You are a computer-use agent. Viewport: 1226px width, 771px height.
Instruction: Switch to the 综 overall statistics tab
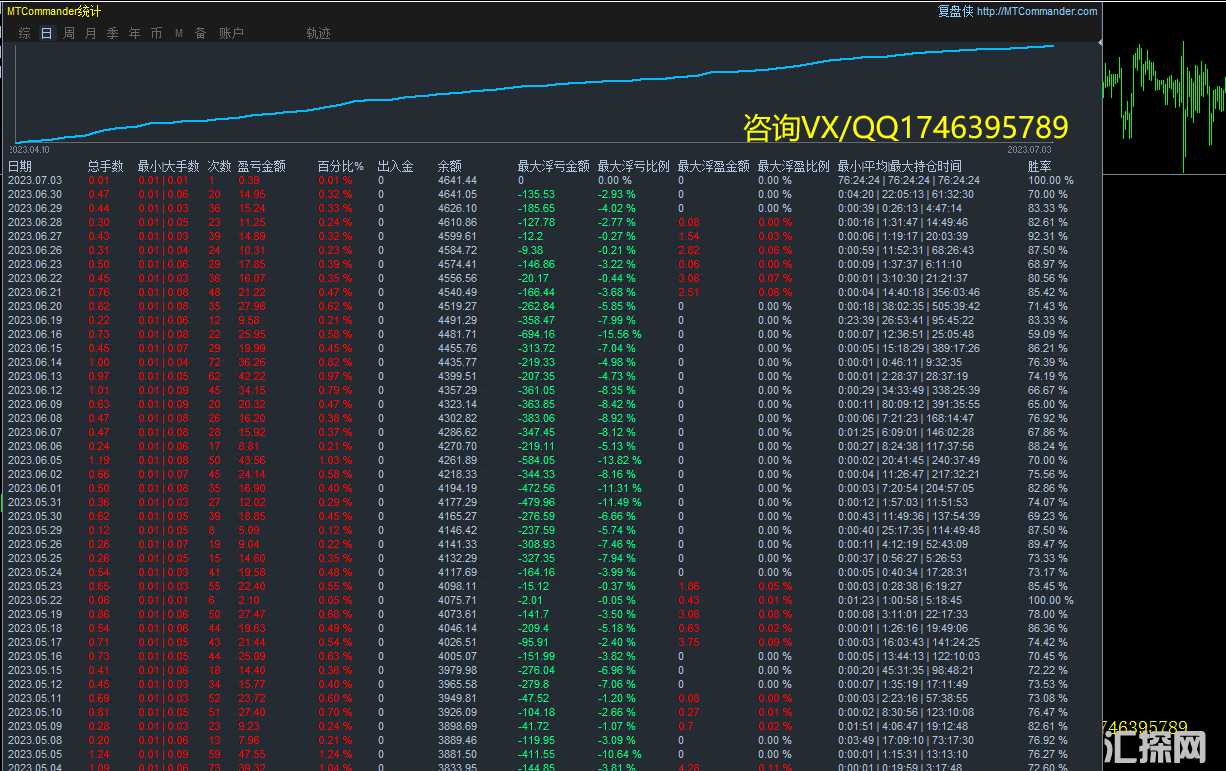coord(24,33)
